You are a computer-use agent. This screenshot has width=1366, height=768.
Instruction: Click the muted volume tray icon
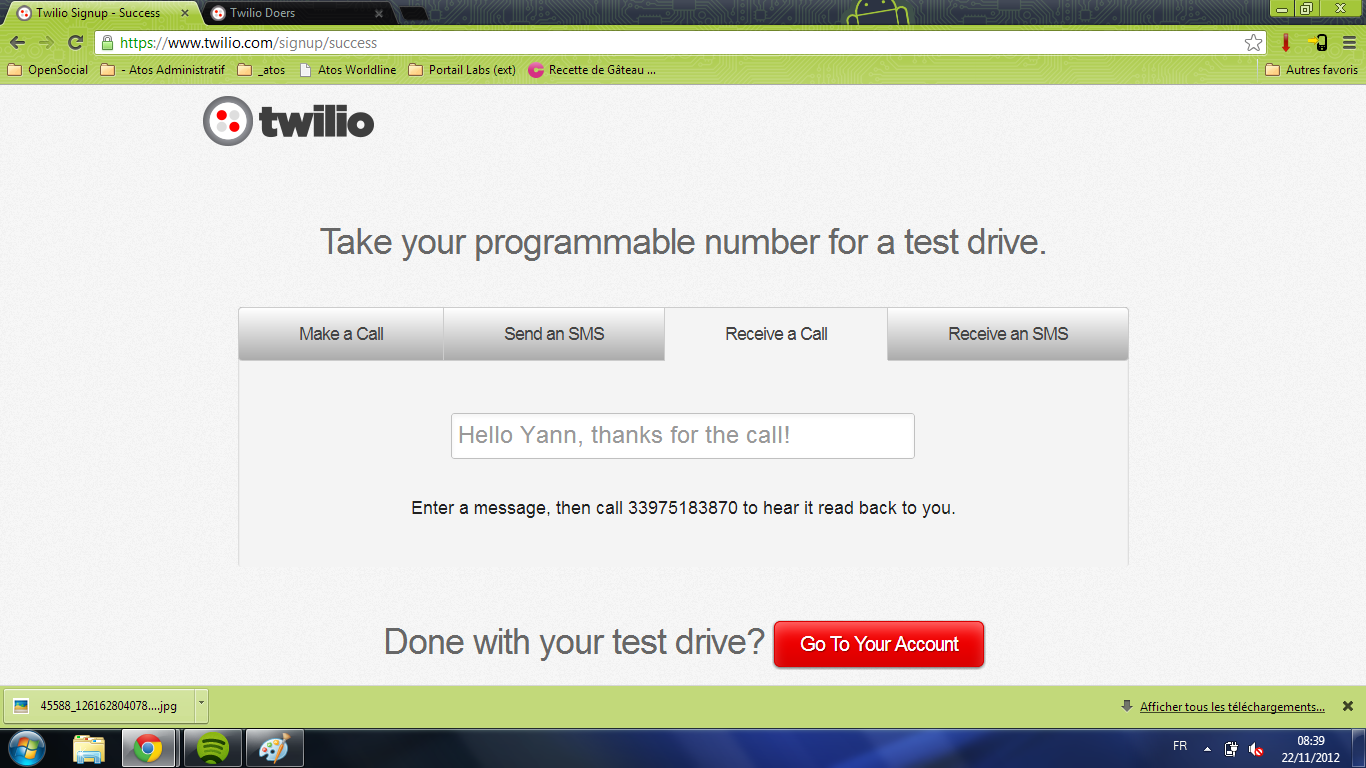1257,748
